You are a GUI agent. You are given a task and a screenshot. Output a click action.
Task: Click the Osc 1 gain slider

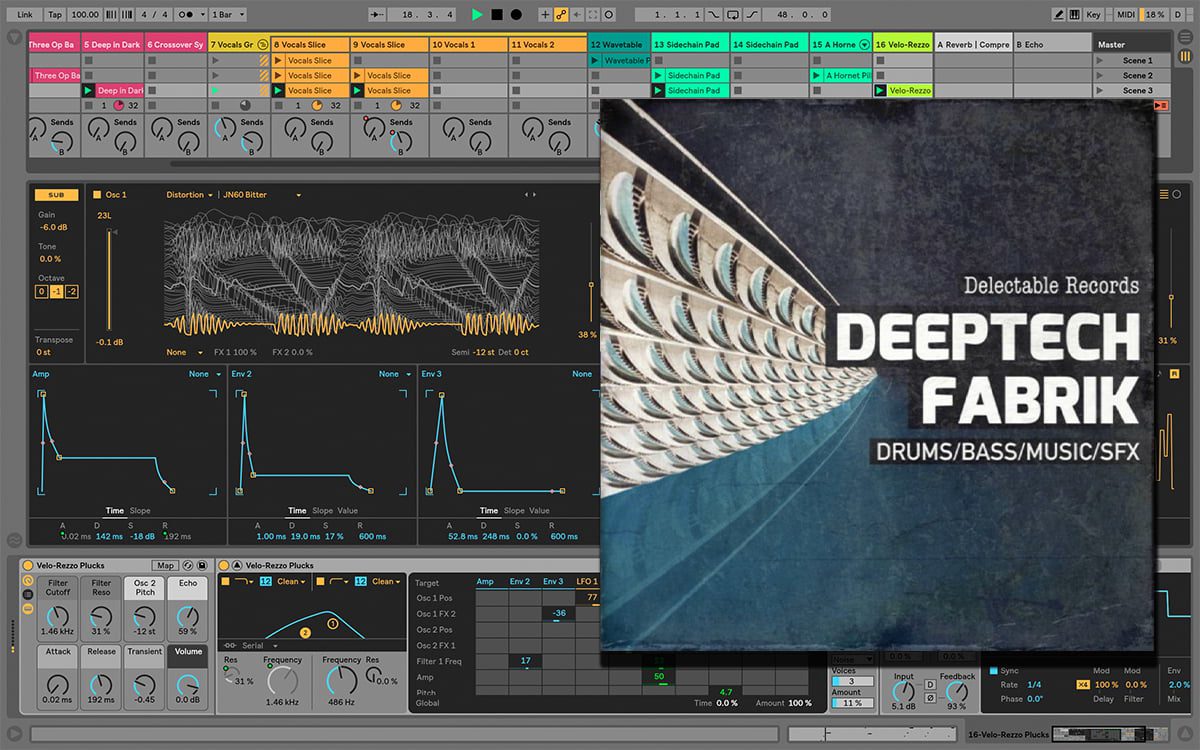pyautogui.click(x=109, y=278)
